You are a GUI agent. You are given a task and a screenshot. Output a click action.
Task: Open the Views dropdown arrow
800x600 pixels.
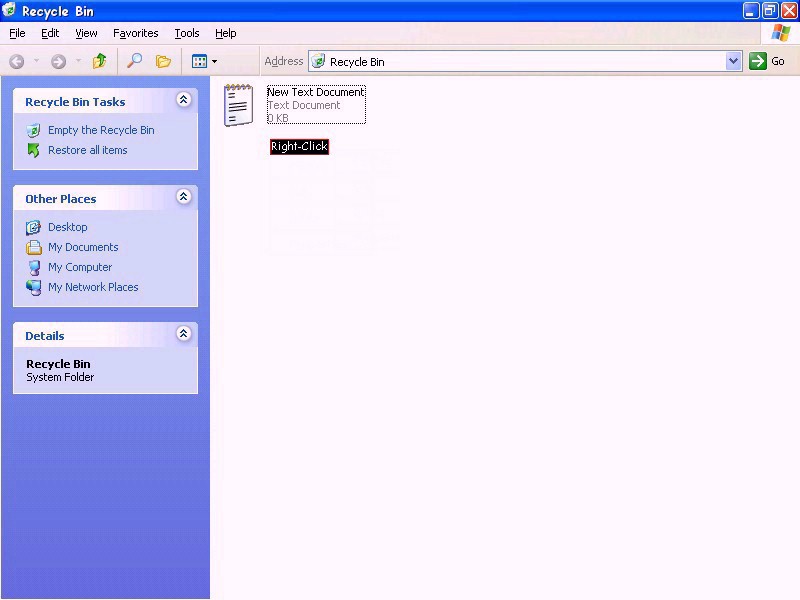[x=213, y=61]
